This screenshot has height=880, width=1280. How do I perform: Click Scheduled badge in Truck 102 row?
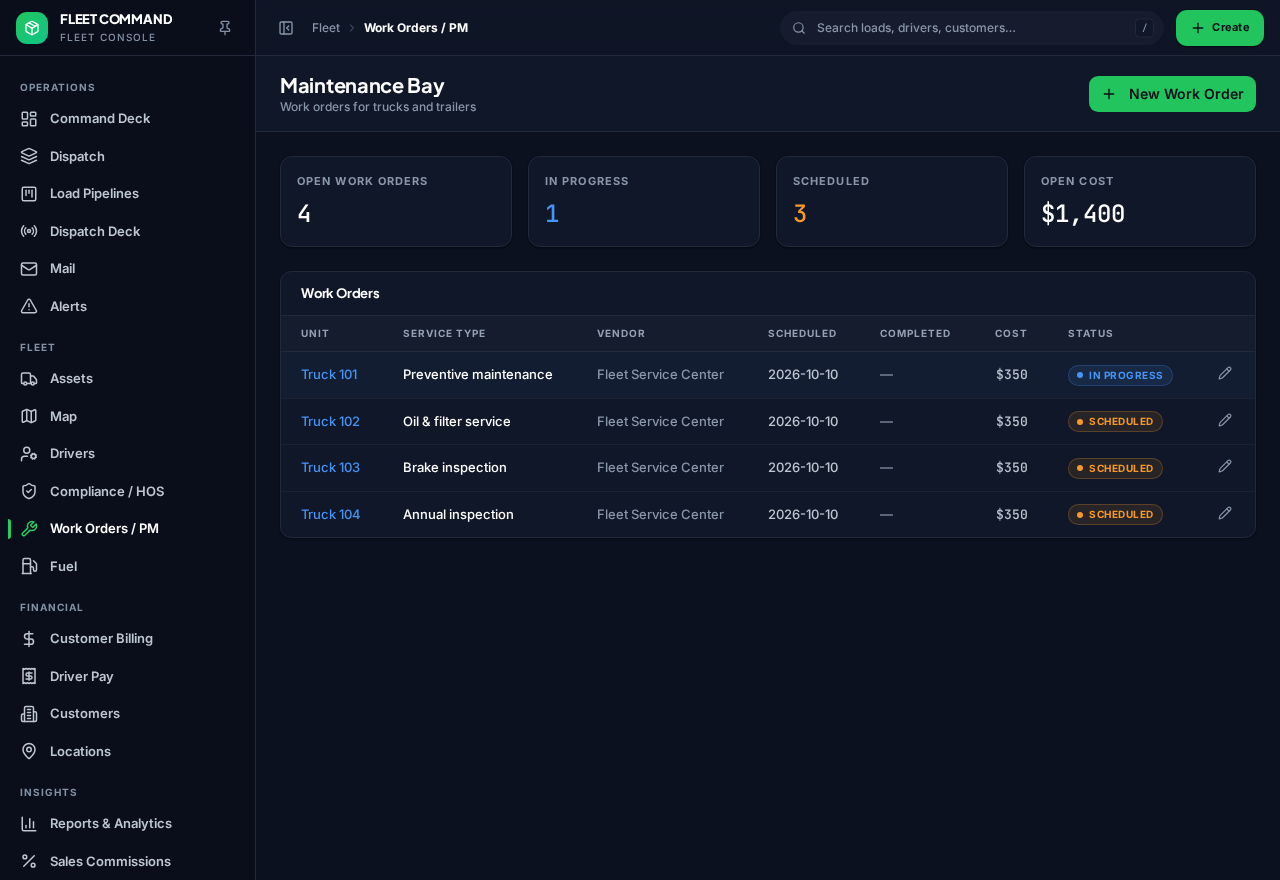click(x=1115, y=421)
